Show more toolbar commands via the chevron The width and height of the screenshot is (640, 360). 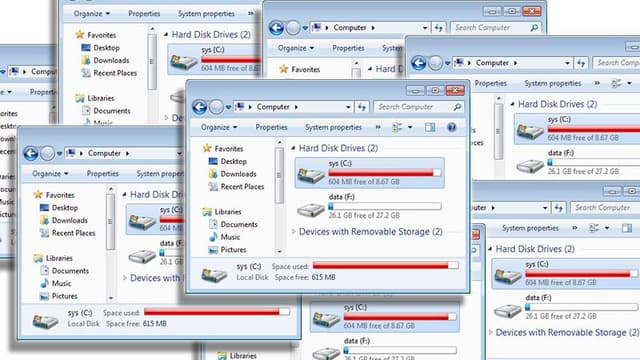378,127
